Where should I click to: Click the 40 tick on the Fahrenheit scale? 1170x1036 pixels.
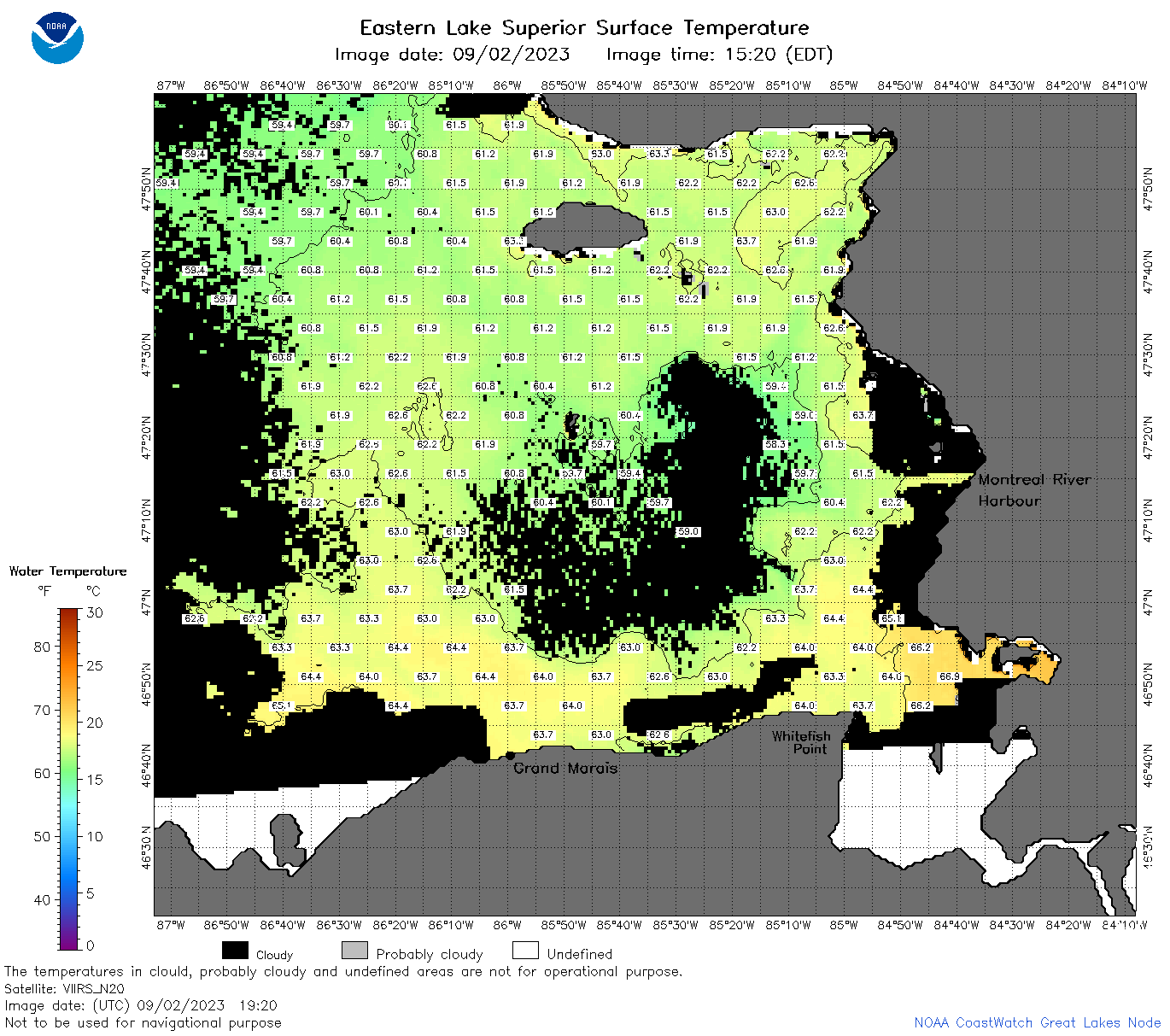pyautogui.click(x=42, y=899)
